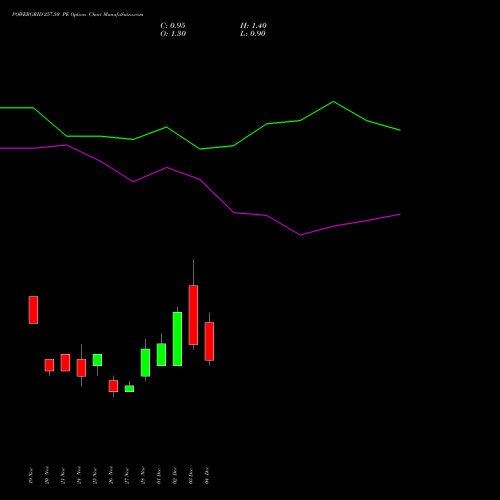Select the high value H: 1.40
Image resolution: width=500 pixels, height=500 pixels.
coord(253,26)
